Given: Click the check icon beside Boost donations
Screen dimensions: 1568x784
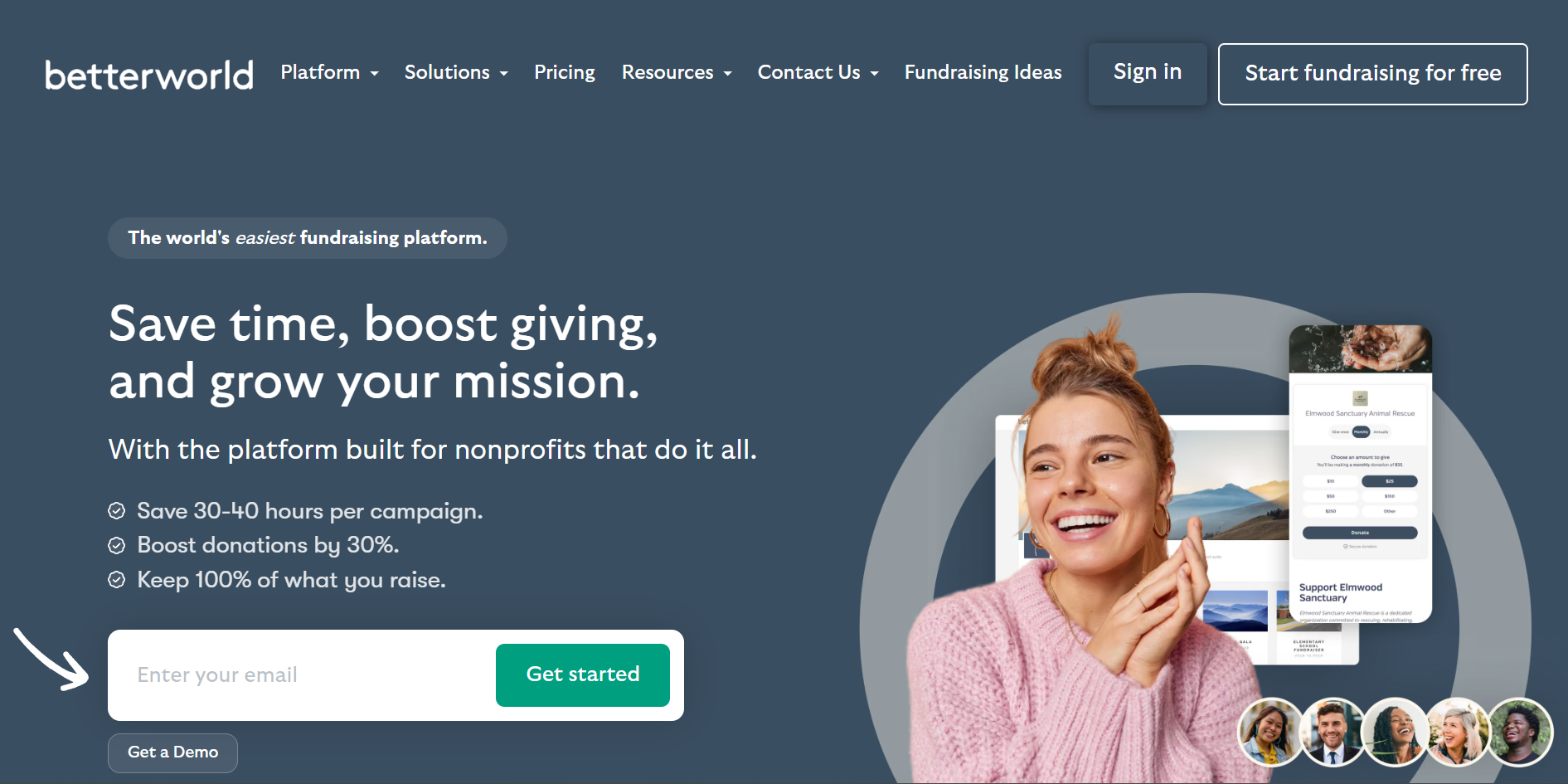Looking at the screenshot, I should [117, 545].
